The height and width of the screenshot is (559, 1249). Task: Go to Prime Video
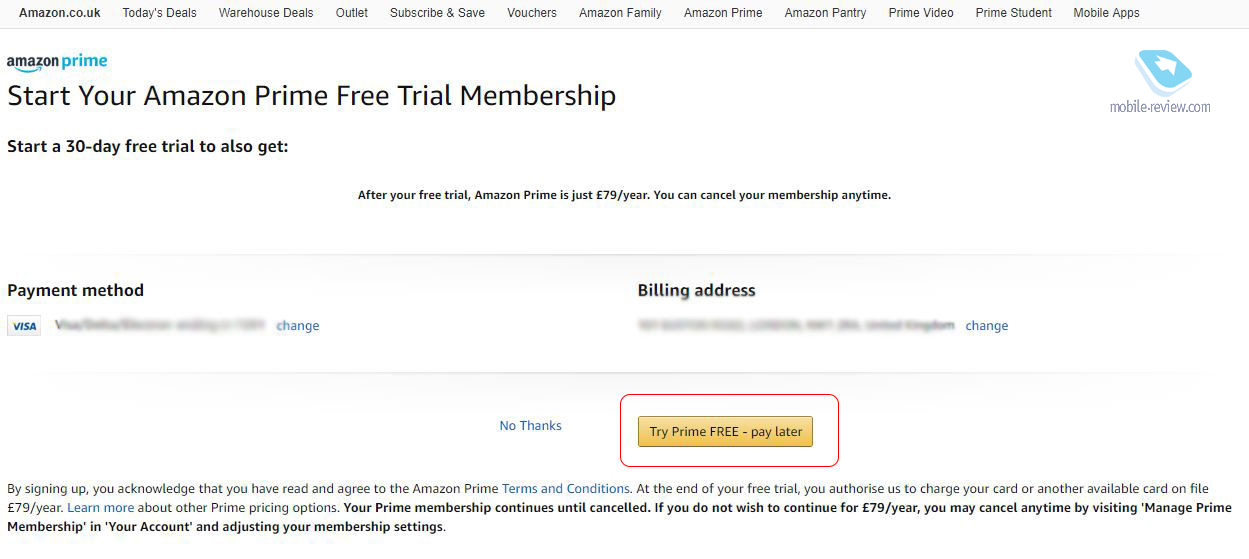(921, 13)
